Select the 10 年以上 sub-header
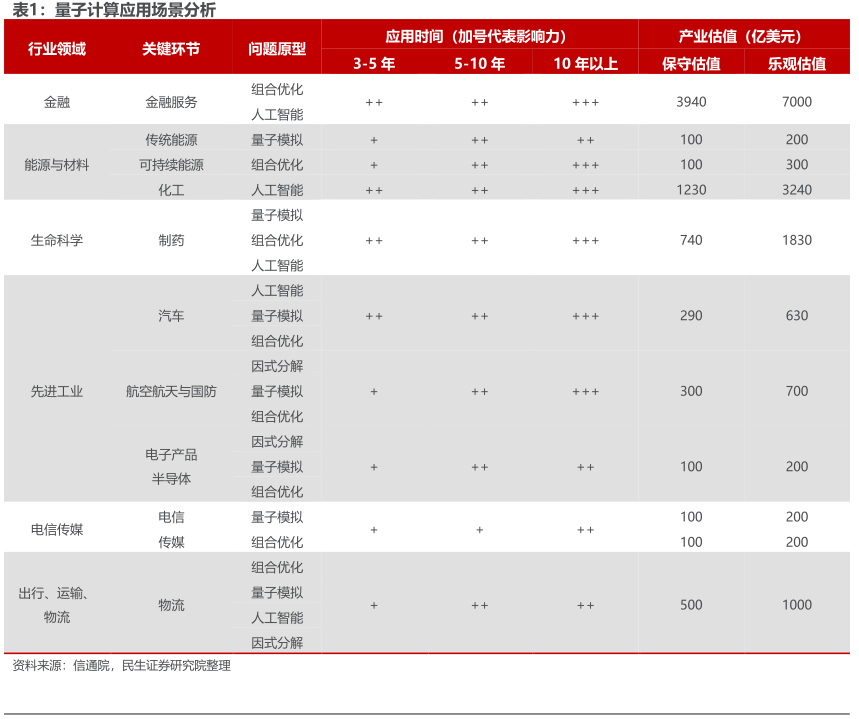This screenshot has height=719, width=859. 585,63
